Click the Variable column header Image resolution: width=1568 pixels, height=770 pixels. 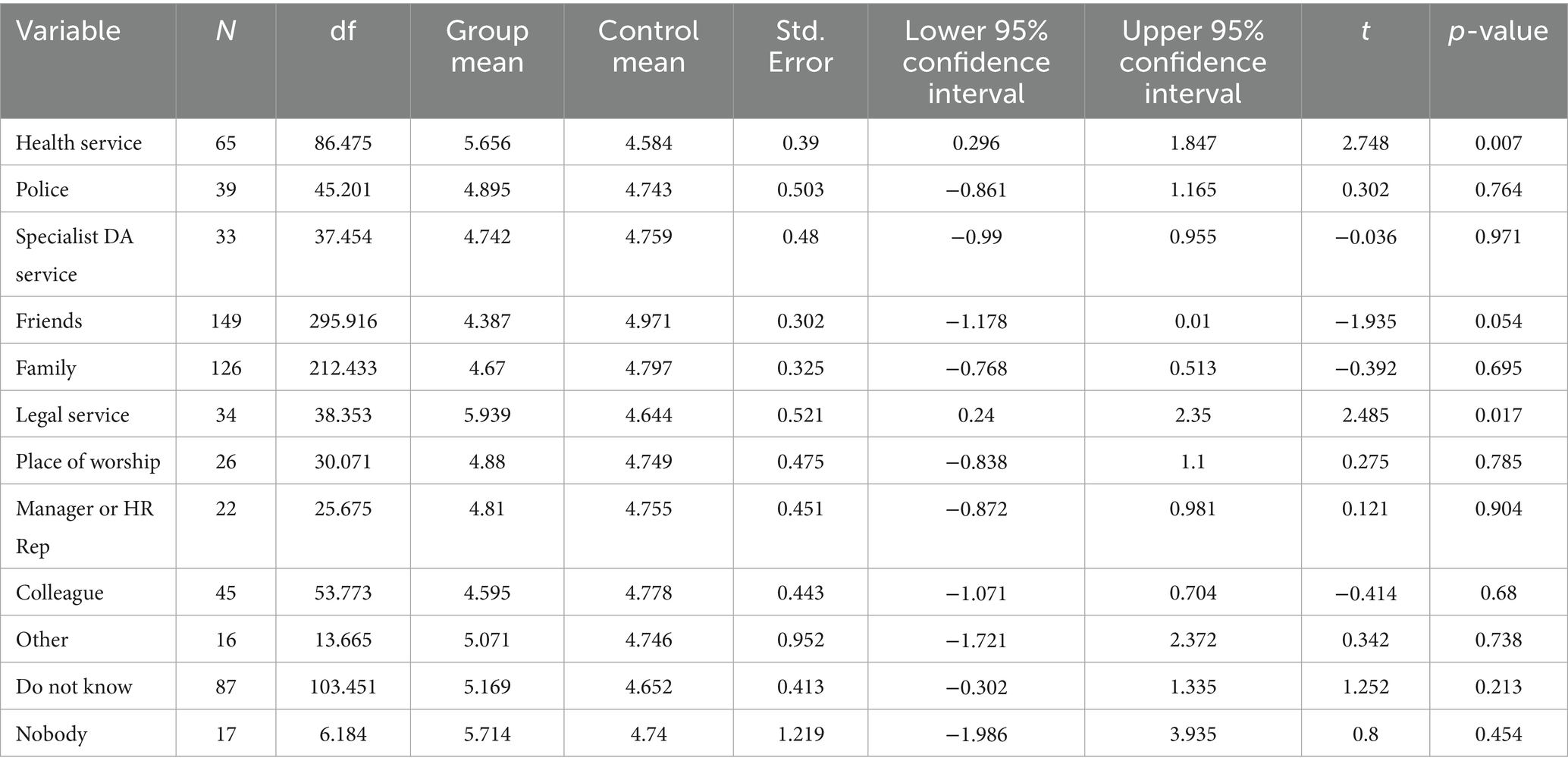(x=68, y=31)
